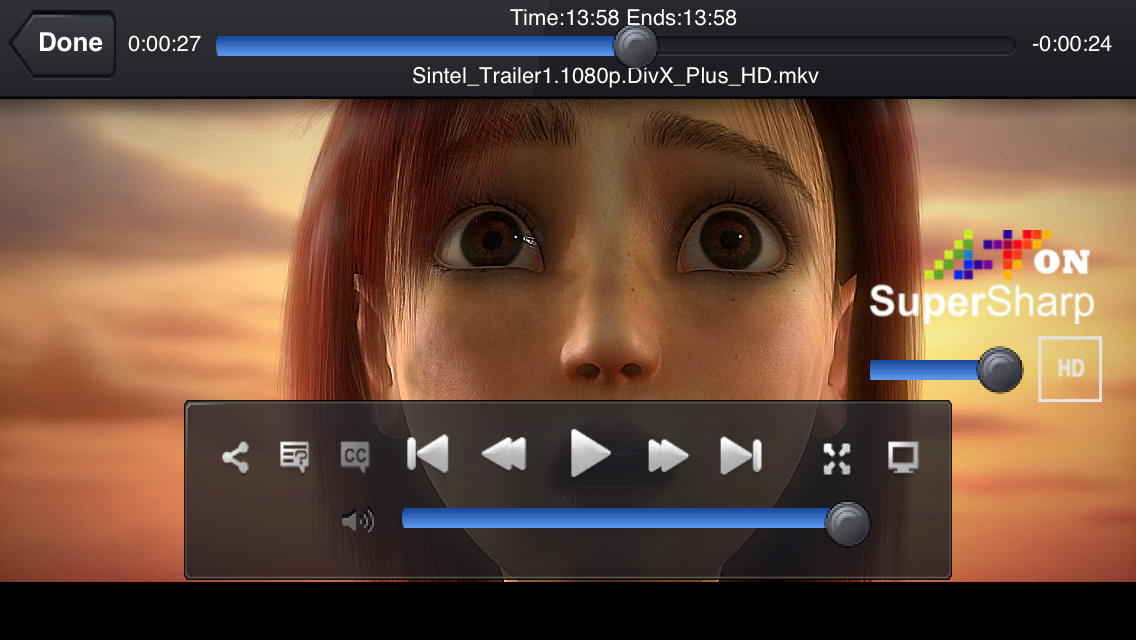Click the Time:13:58 Ends:13:58 label
Screen dimensions: 1136x640
pos(623,17)
